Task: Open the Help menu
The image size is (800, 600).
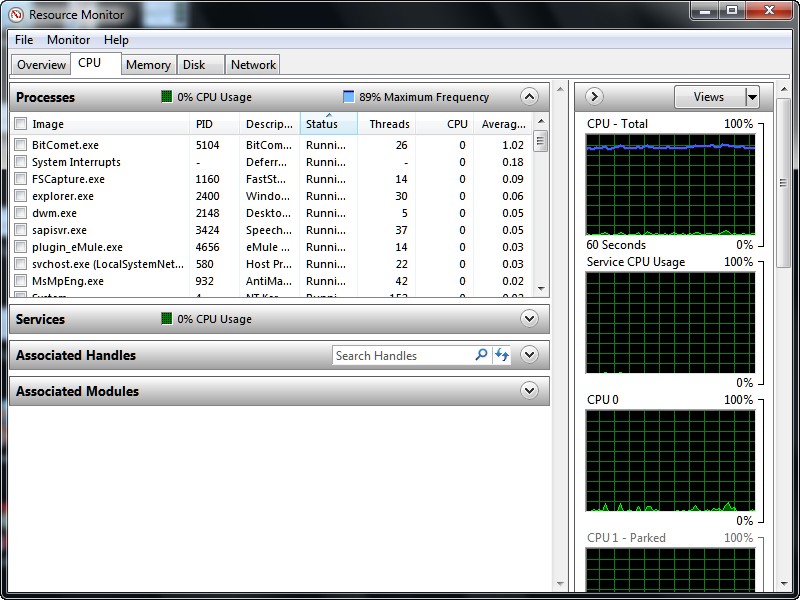Action: [x=116, y=40]
